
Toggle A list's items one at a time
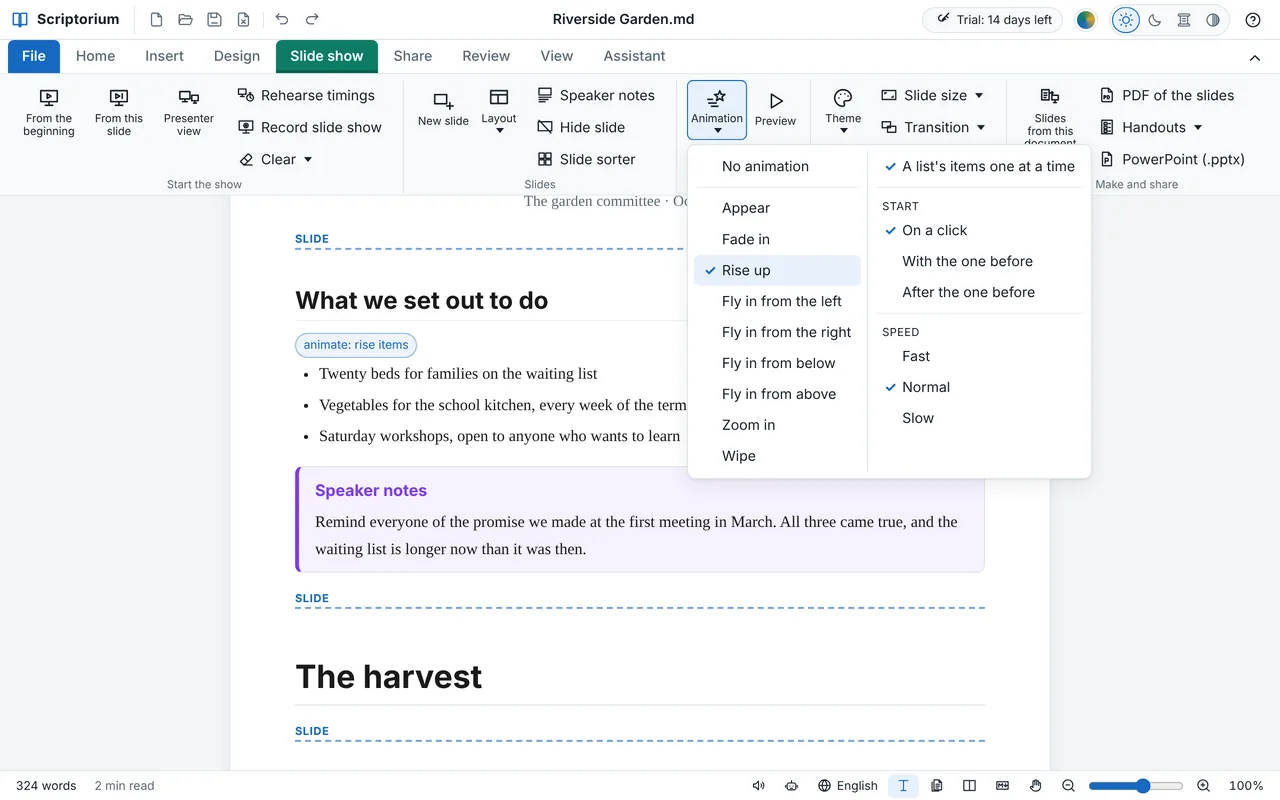pos(980,167)
